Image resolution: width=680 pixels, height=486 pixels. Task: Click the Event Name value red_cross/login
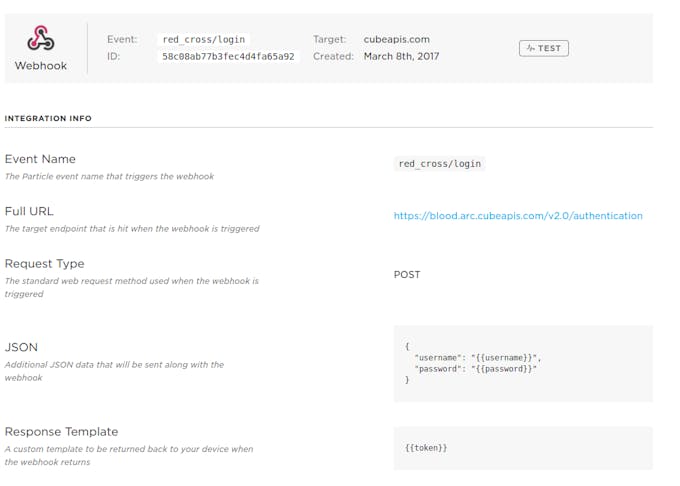439,164
